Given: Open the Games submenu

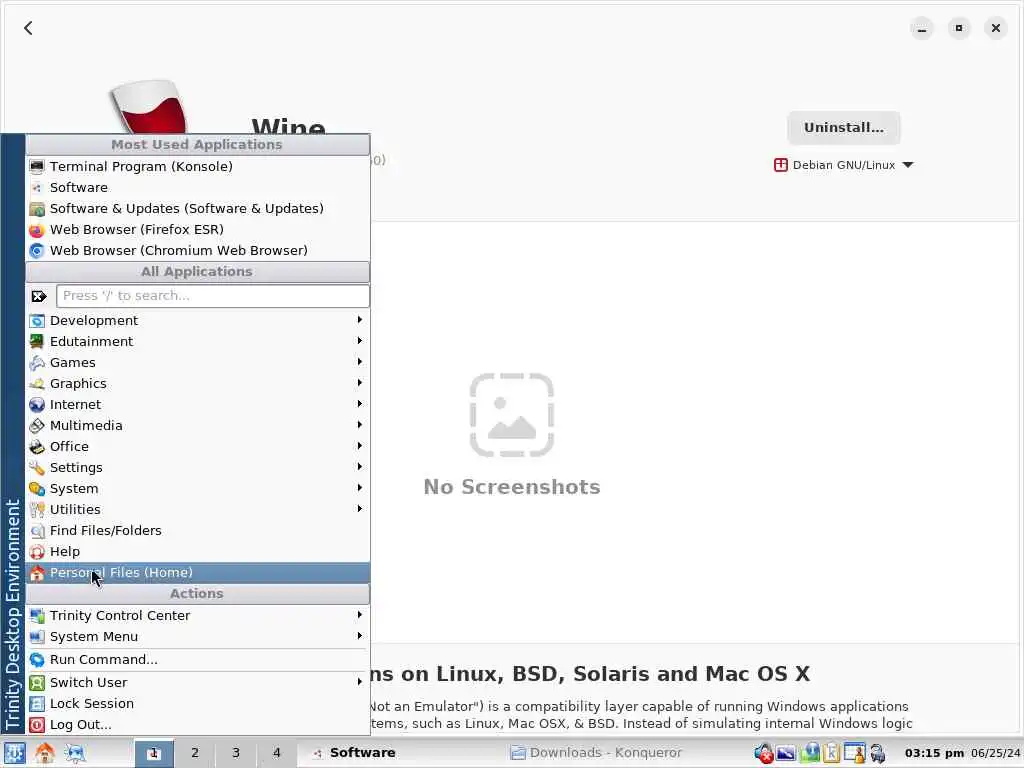Looking at the screenshot, I should pos(197,362).
